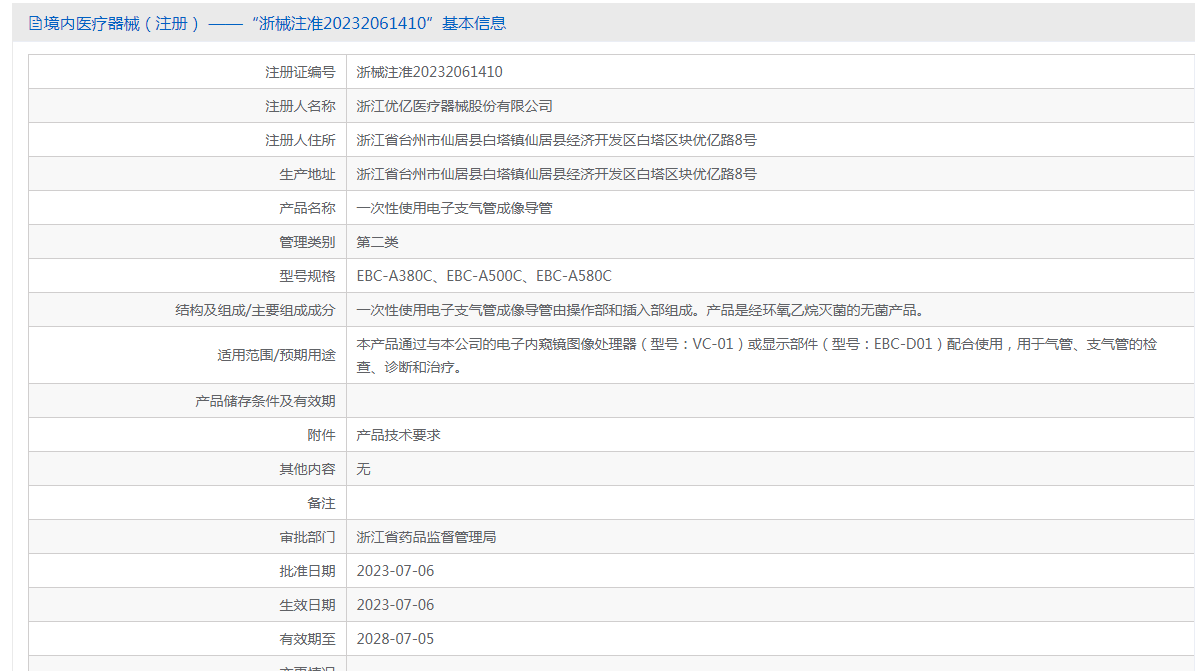This screenshot has height=671, width=1195.
Task: Click the 管理类别 row label
Action: tap(307, 242)
